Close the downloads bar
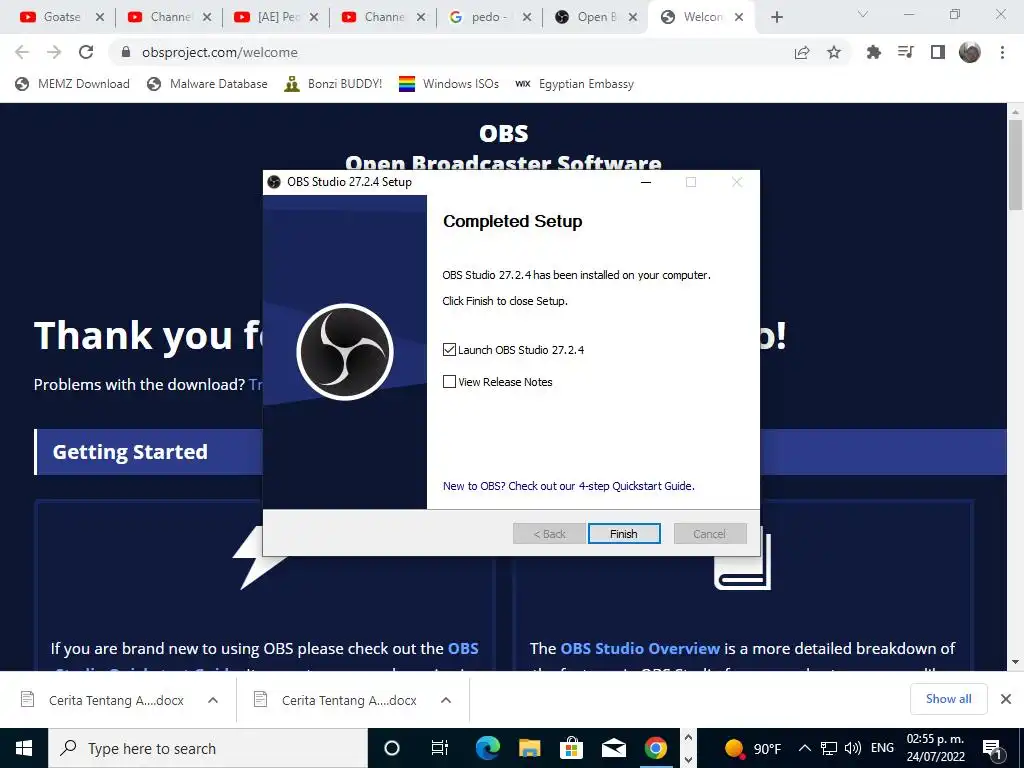1024x768 pixels. tap(1006, 699)
